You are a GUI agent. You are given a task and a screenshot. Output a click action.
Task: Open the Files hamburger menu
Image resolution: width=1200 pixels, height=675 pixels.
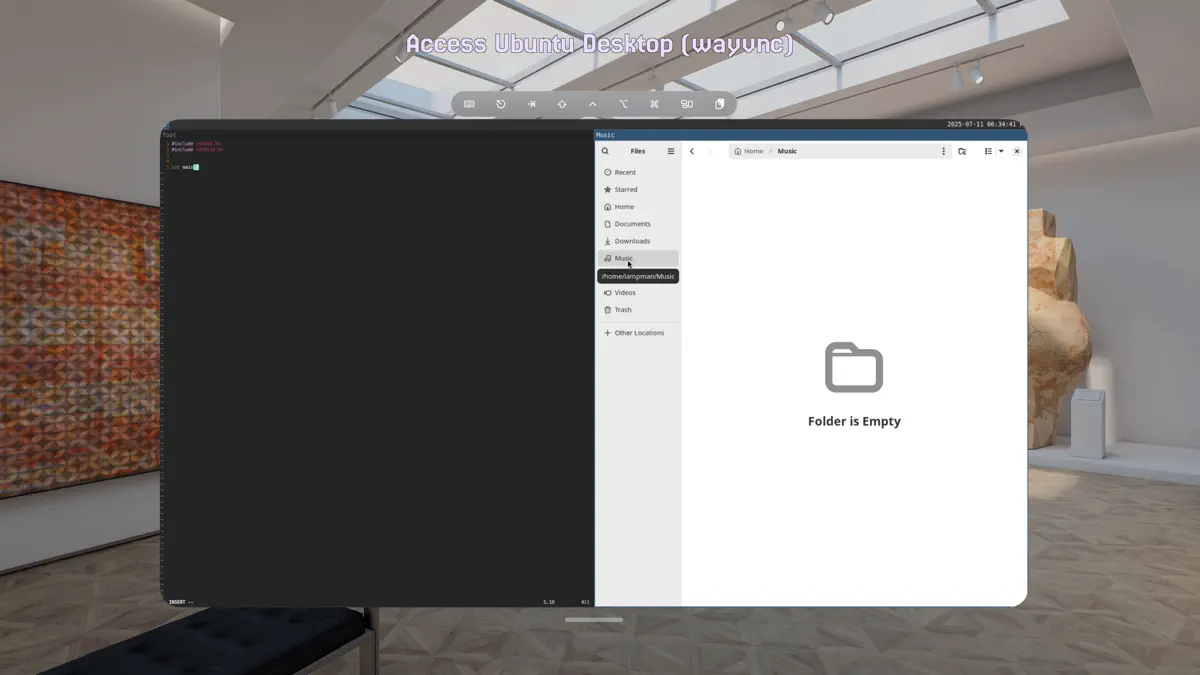[x=670, y=151]
